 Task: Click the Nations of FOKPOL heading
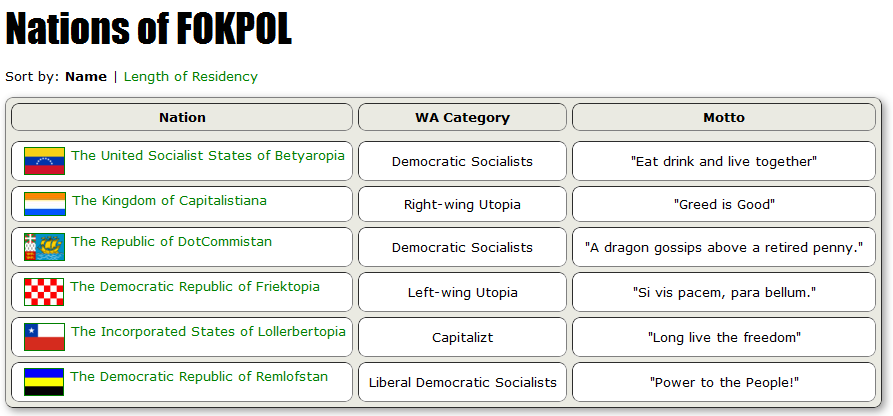[149, 28]
